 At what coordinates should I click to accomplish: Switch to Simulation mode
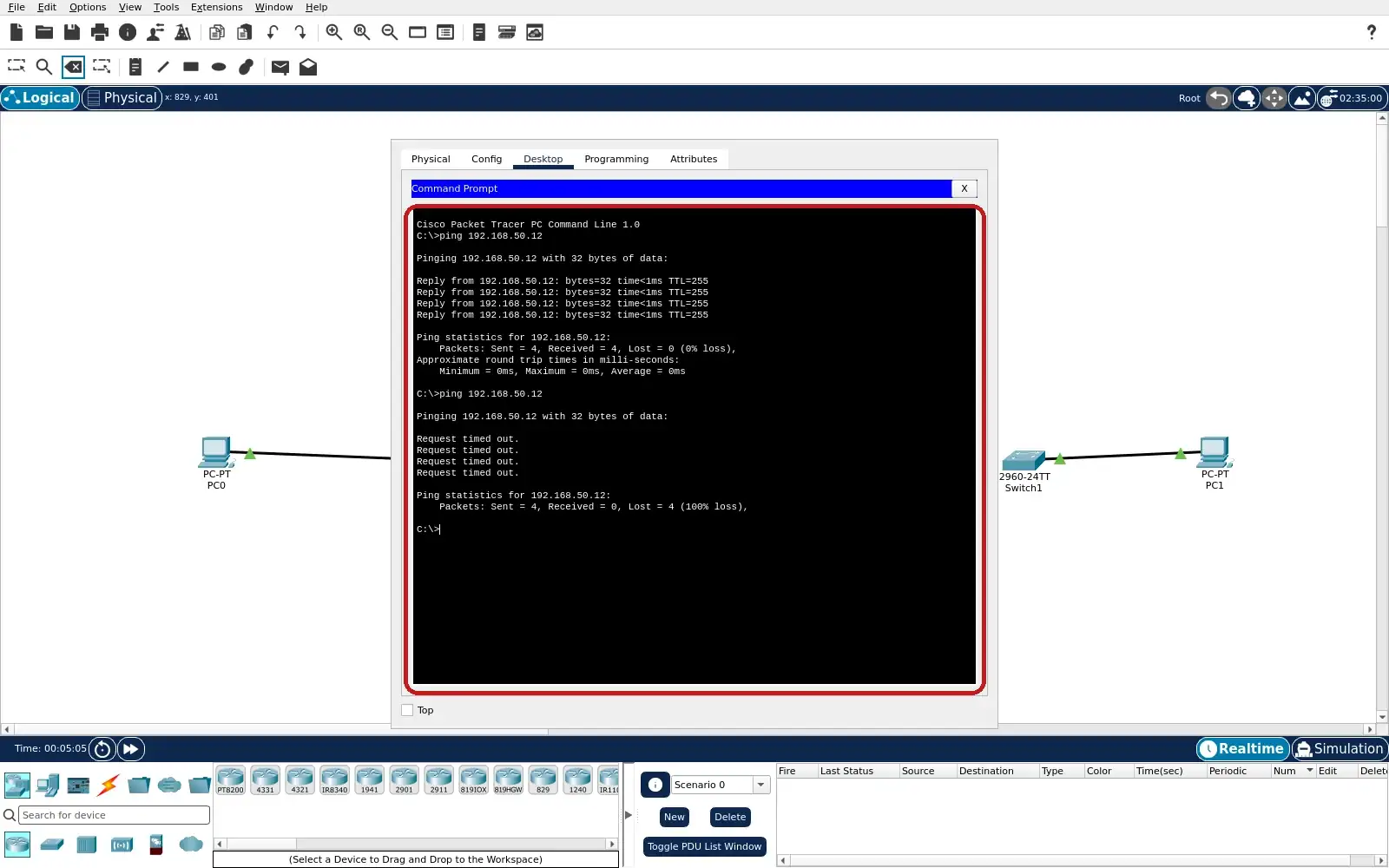[x=1340, y=748]
